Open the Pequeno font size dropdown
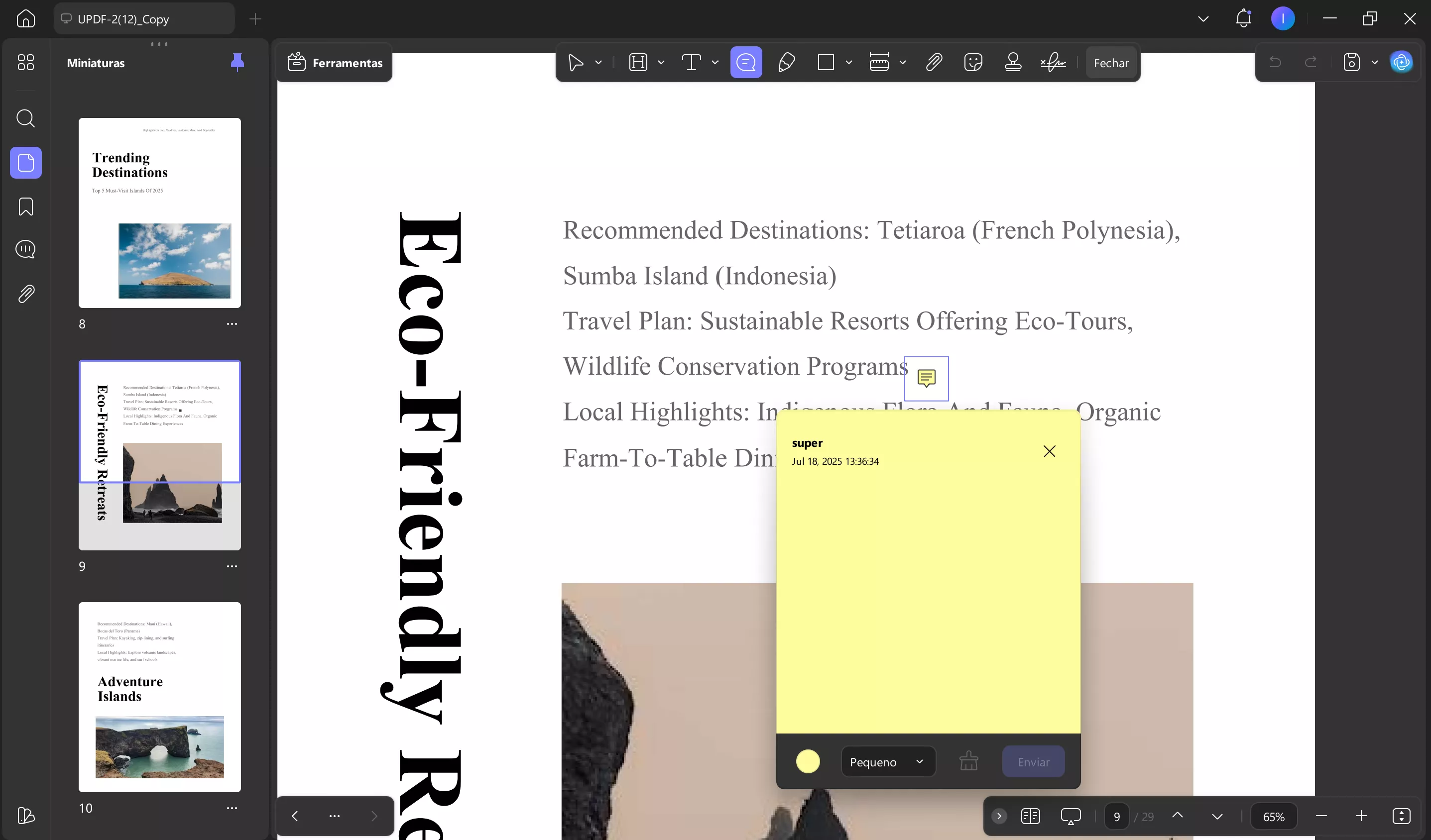Viewport: 1431px width, 840px height. pos(888,762)
